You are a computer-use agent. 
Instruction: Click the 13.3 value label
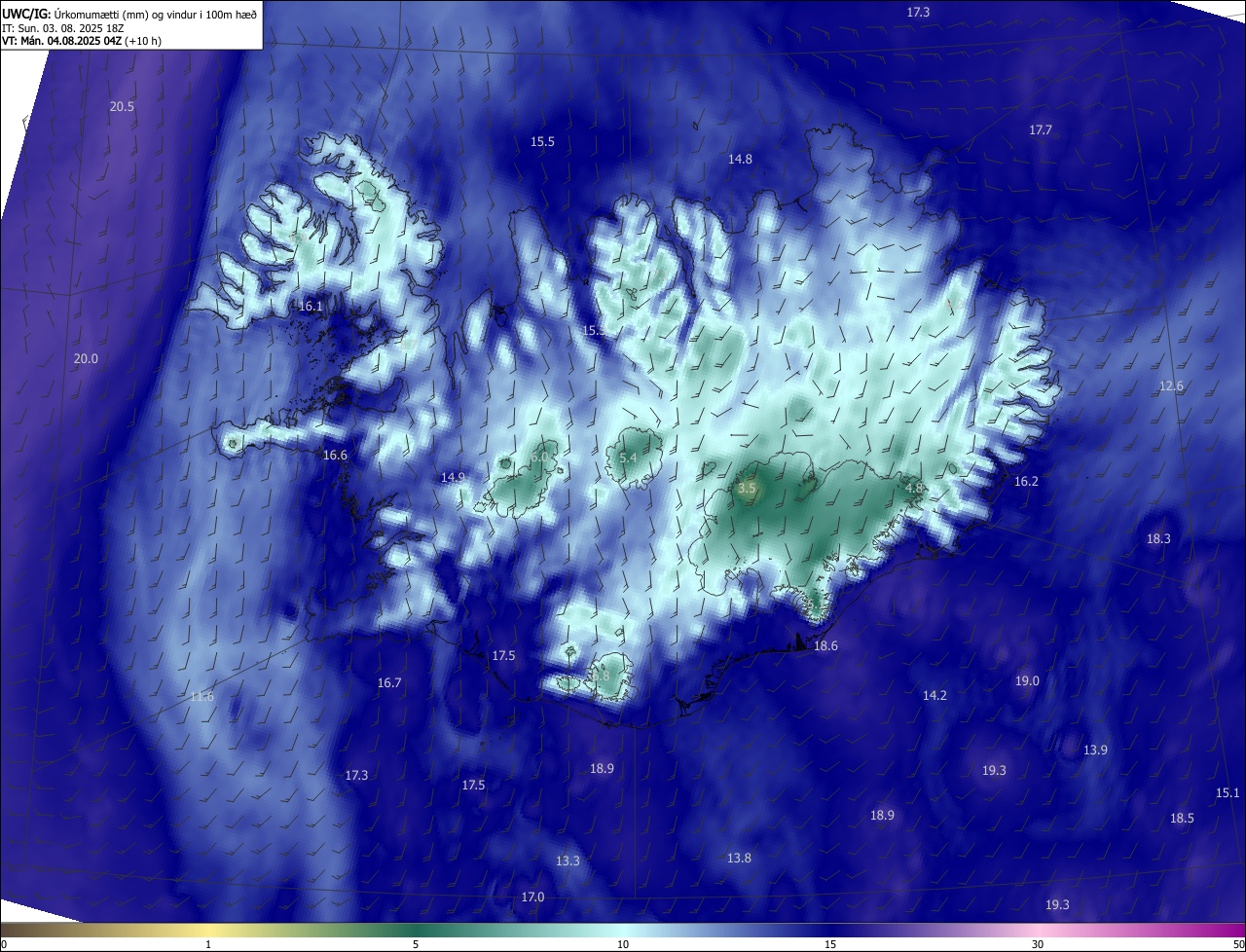(x=568, y=861)
